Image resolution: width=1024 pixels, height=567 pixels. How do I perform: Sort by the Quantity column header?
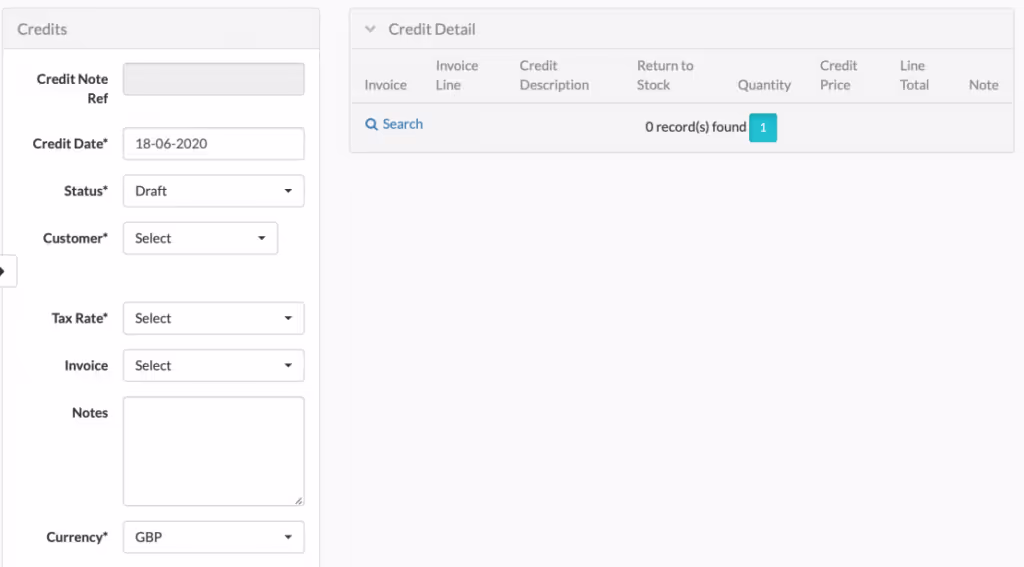click(x=764, y=85)
